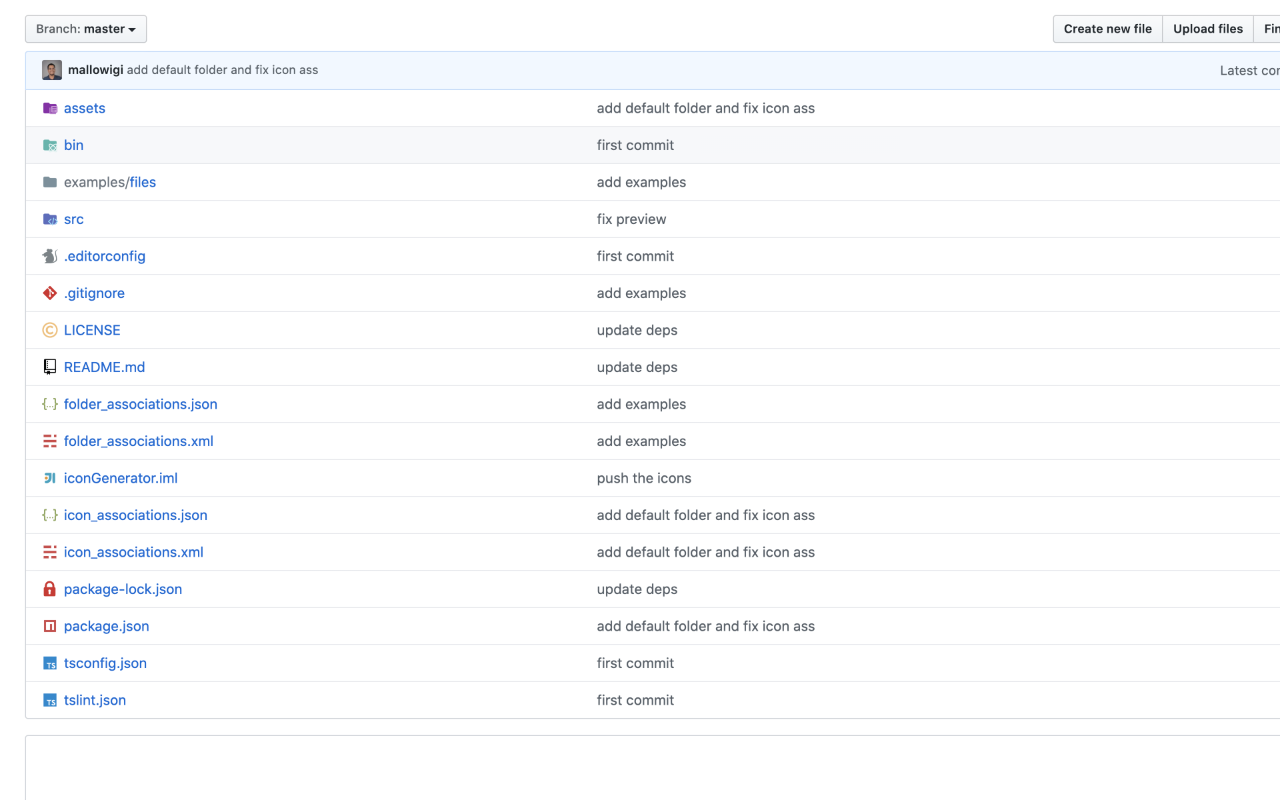Click the red .gitignore git icon
1280x800 pixels.
tap(50, 293)
